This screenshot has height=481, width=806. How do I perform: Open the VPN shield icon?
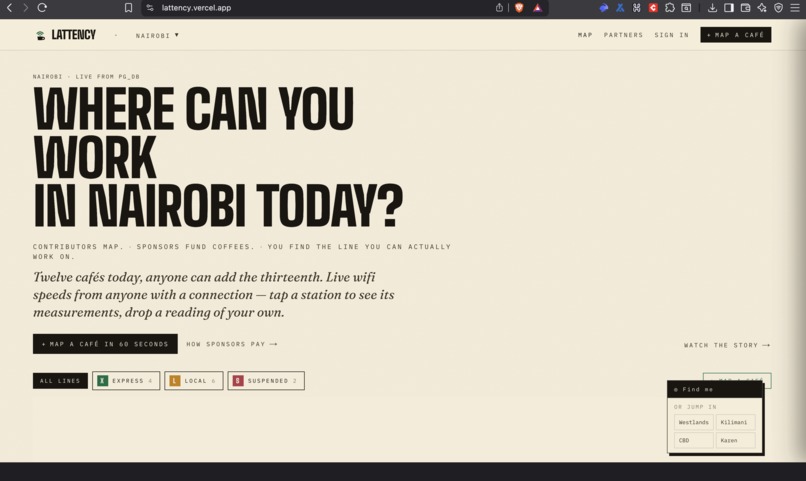click(x=778, y=8)
